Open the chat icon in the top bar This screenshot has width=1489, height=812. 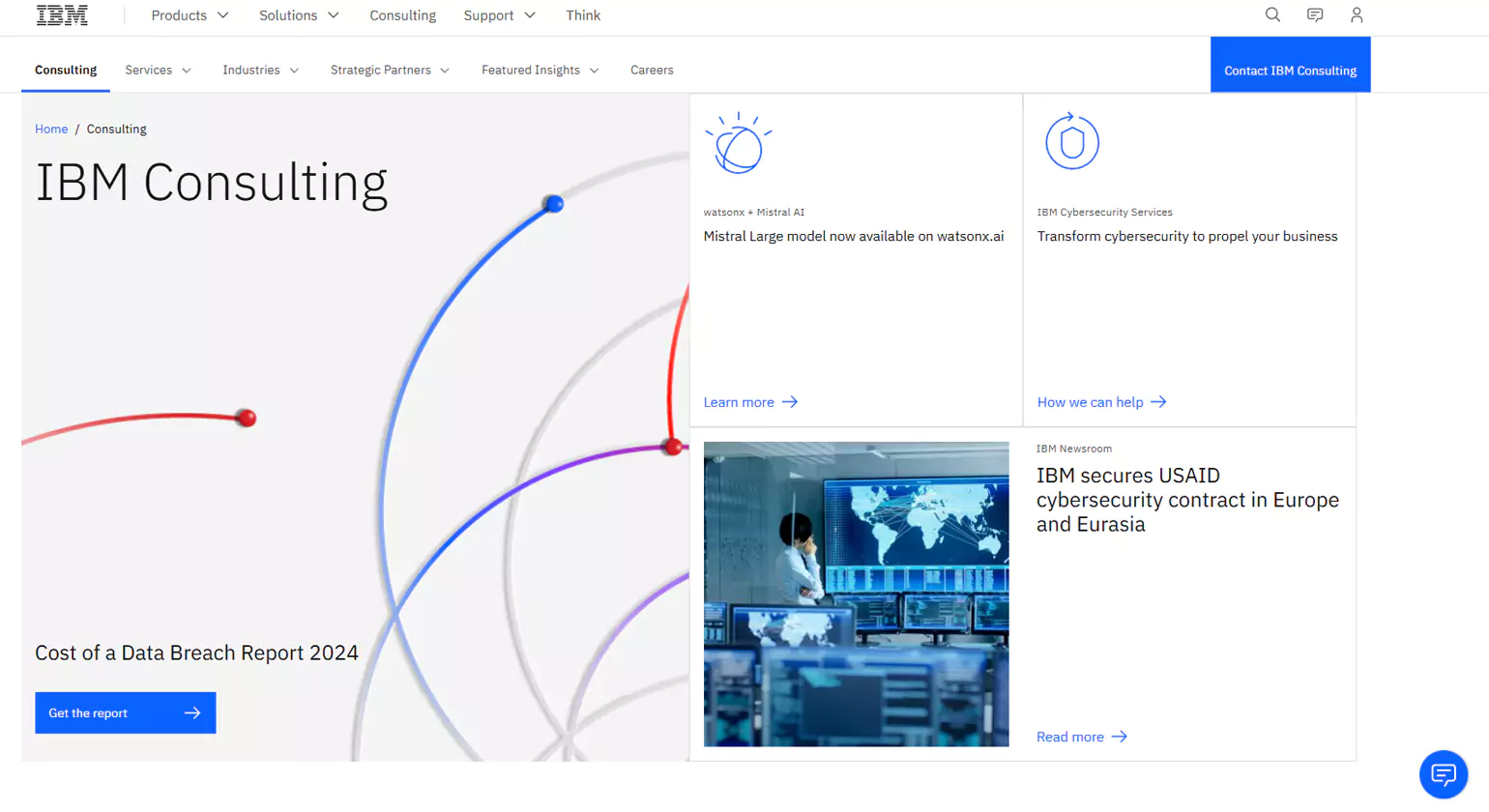click(x=1314, y=15)
